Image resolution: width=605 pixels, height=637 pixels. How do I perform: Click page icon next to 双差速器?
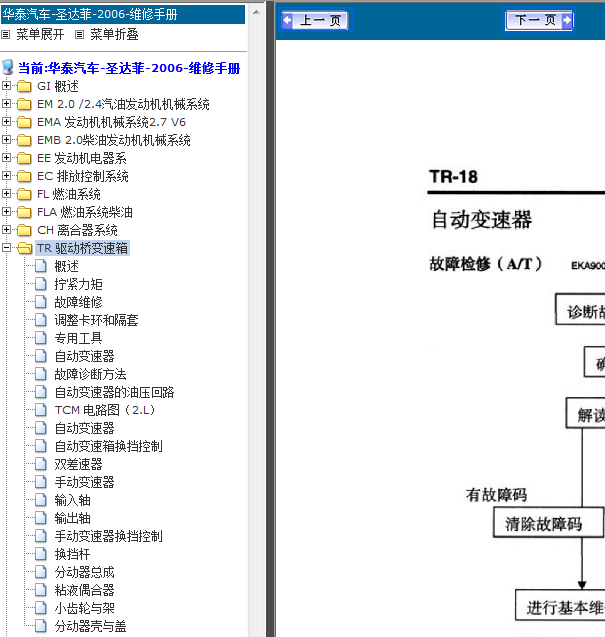(41, 464)
